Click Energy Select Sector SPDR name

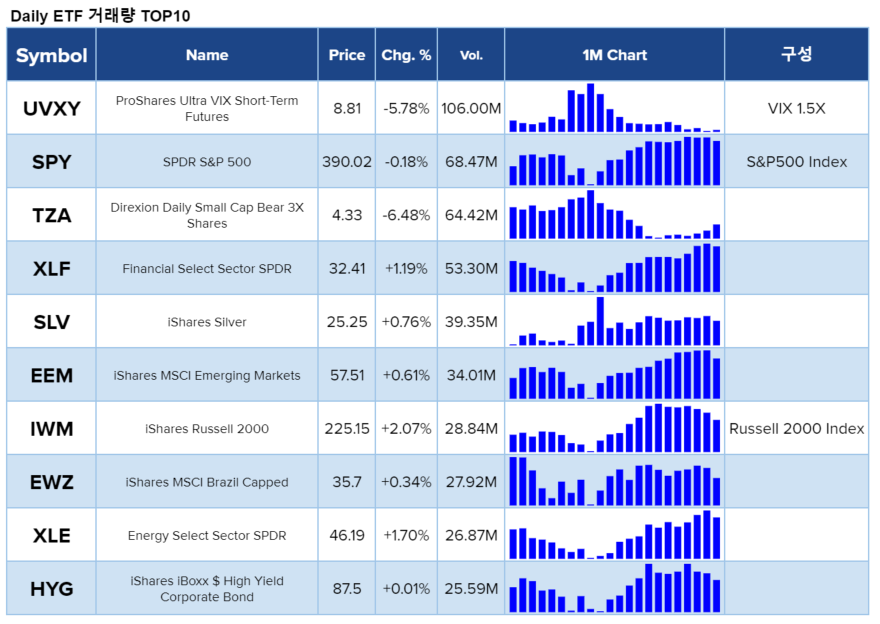point(207,535)
